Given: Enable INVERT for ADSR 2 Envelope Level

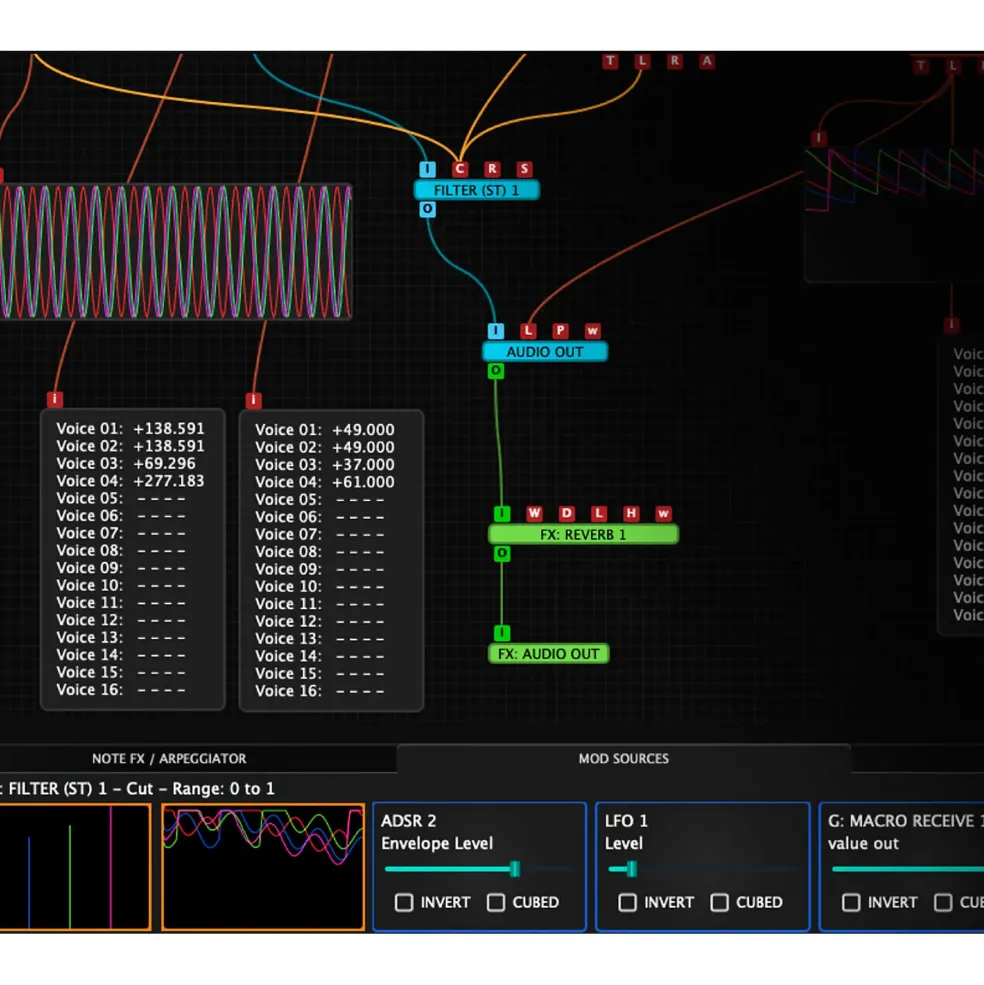Looking at the screenshot, I should (404, 903).
